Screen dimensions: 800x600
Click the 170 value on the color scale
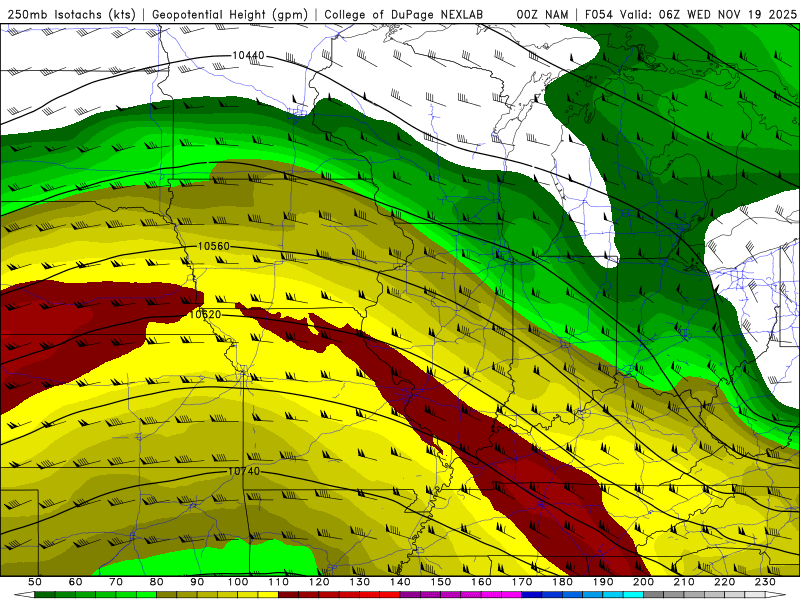[x=522, y=582]
